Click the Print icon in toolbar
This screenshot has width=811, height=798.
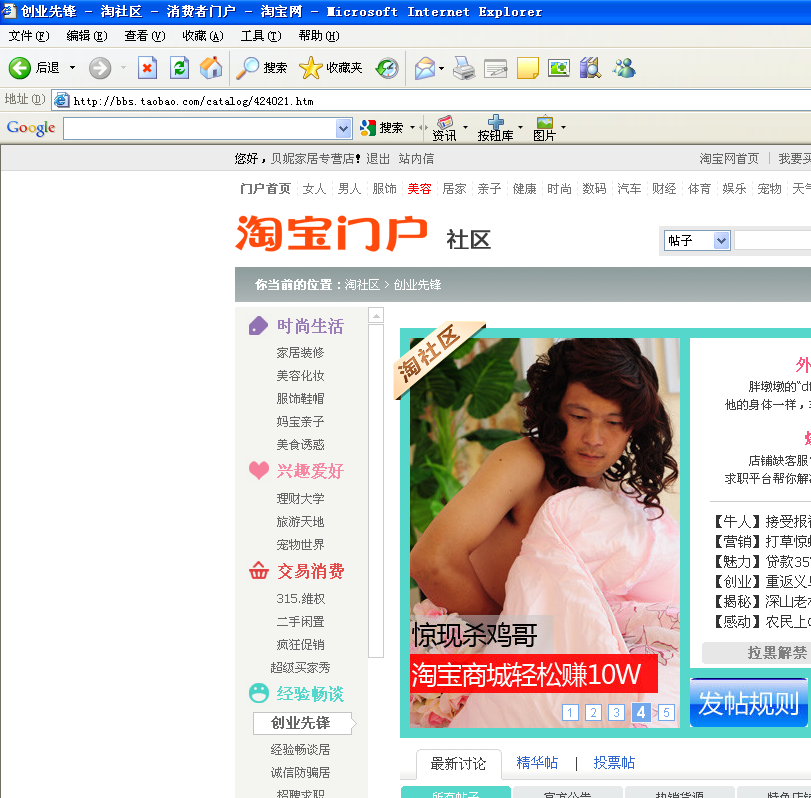(463, 68)
